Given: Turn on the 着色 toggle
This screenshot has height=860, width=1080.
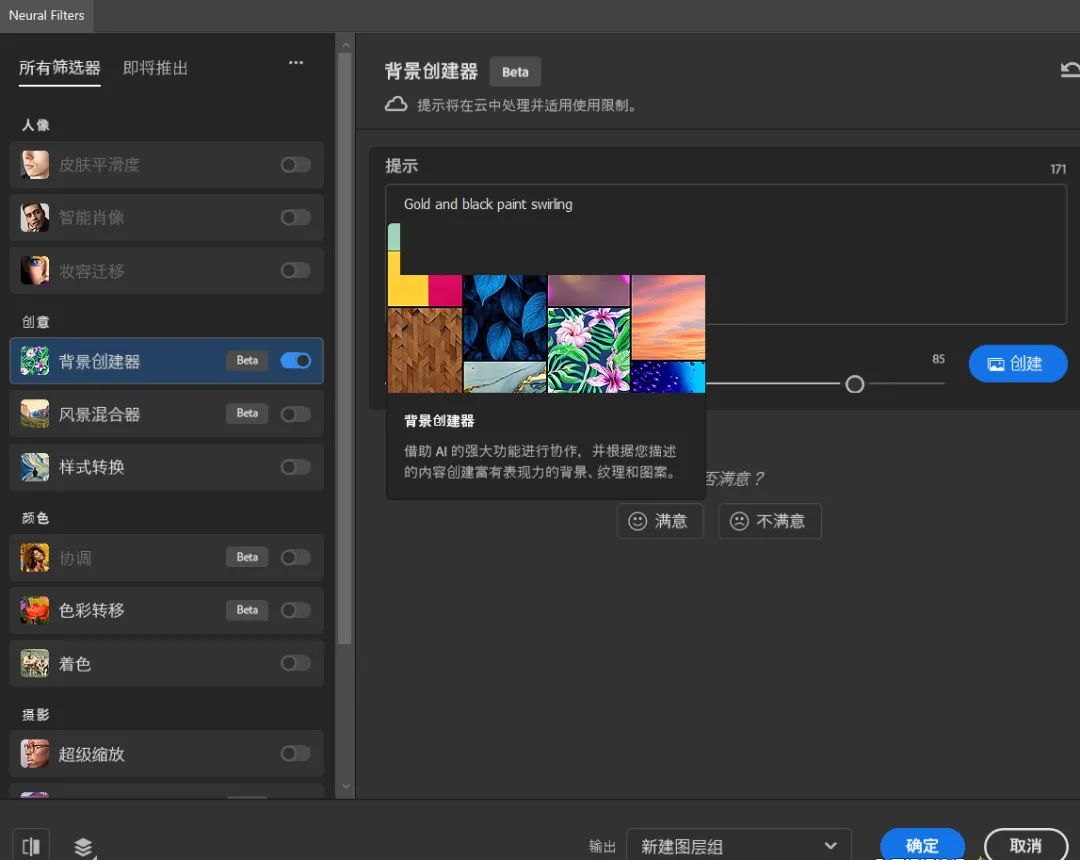Looking at the screenshot, I should click(295, 663).
